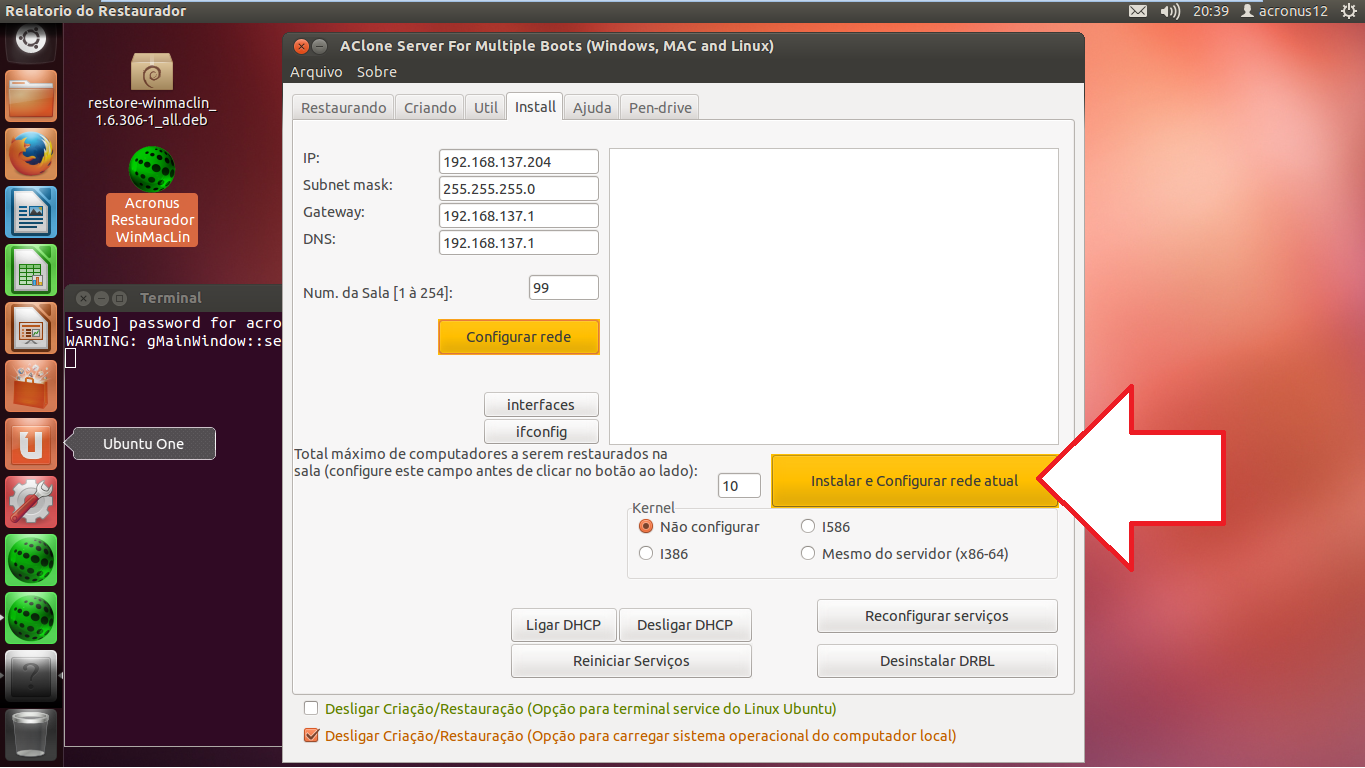Image resolution: width=1365 pixels, height=768 pixels.
Task: Click the Desligar DHCP button
Action: coord(685,625)
